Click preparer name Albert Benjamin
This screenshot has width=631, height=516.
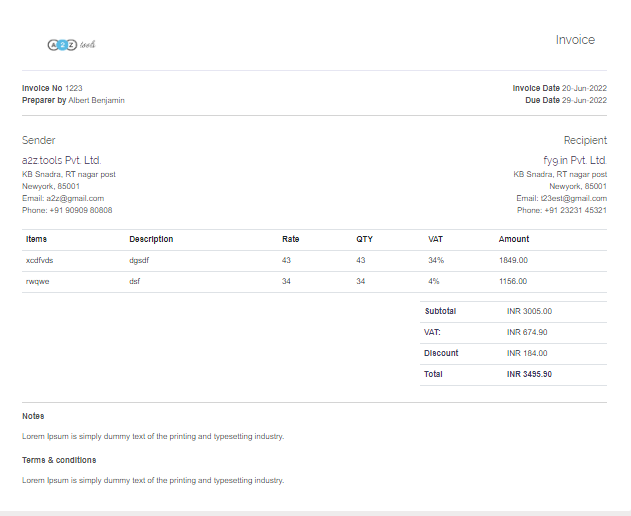[97, 100]
